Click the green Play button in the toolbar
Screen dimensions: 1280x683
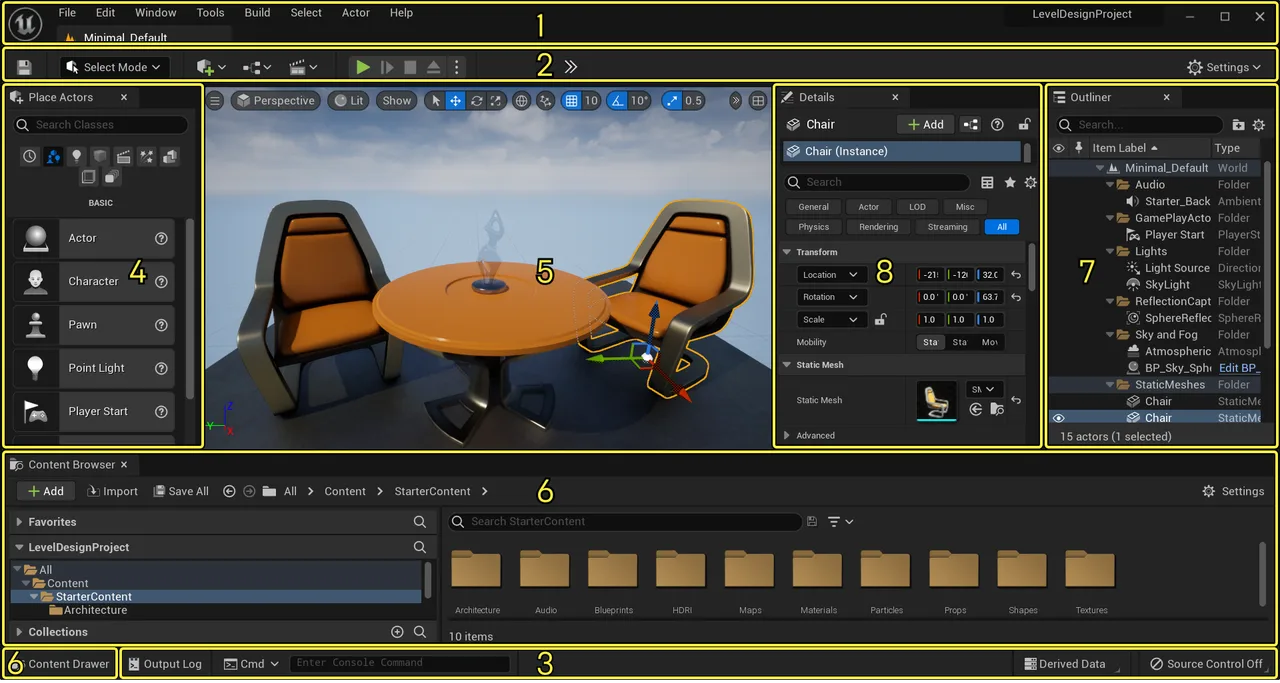(x=363, y=67)
